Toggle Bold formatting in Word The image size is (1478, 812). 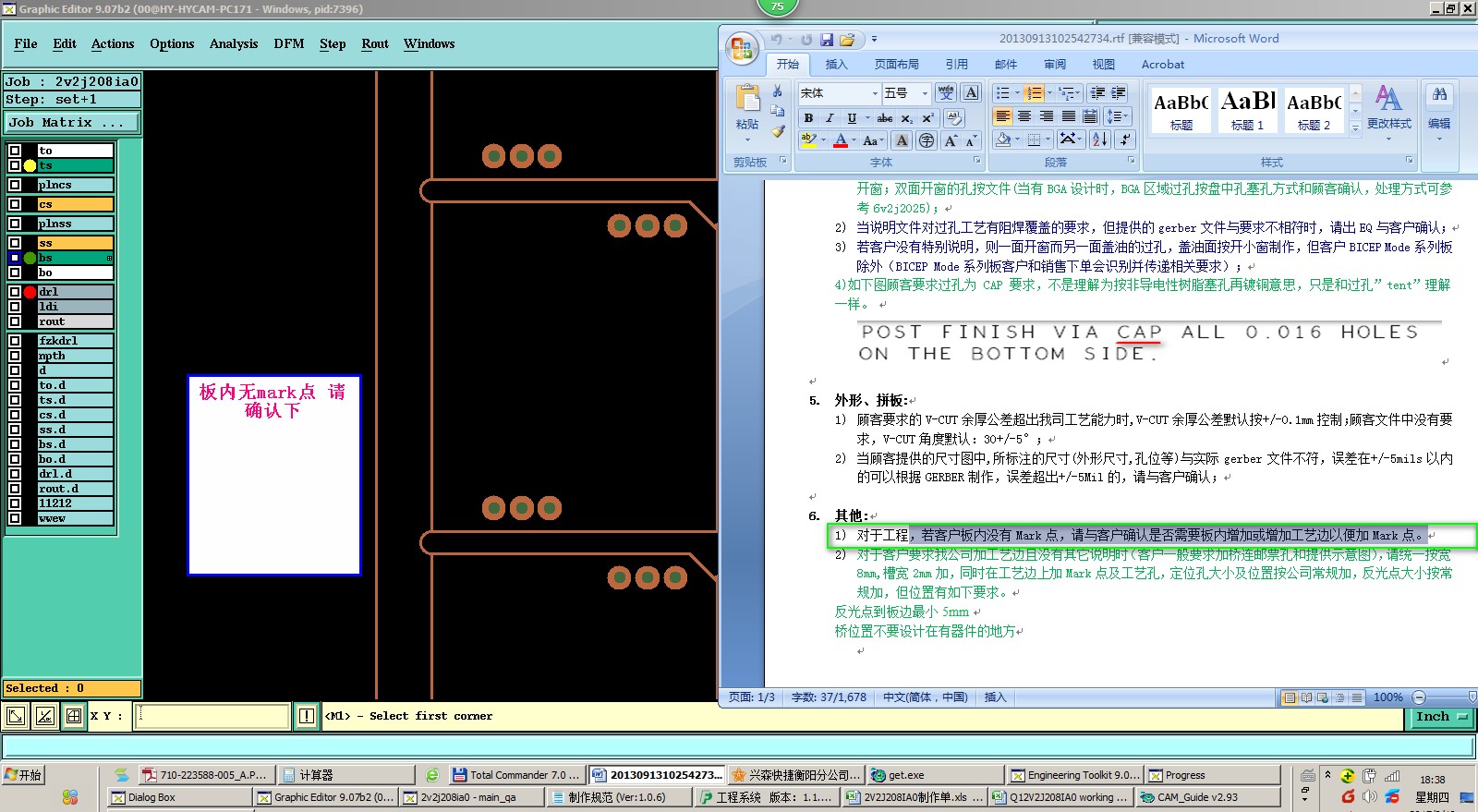click(808, 118)
